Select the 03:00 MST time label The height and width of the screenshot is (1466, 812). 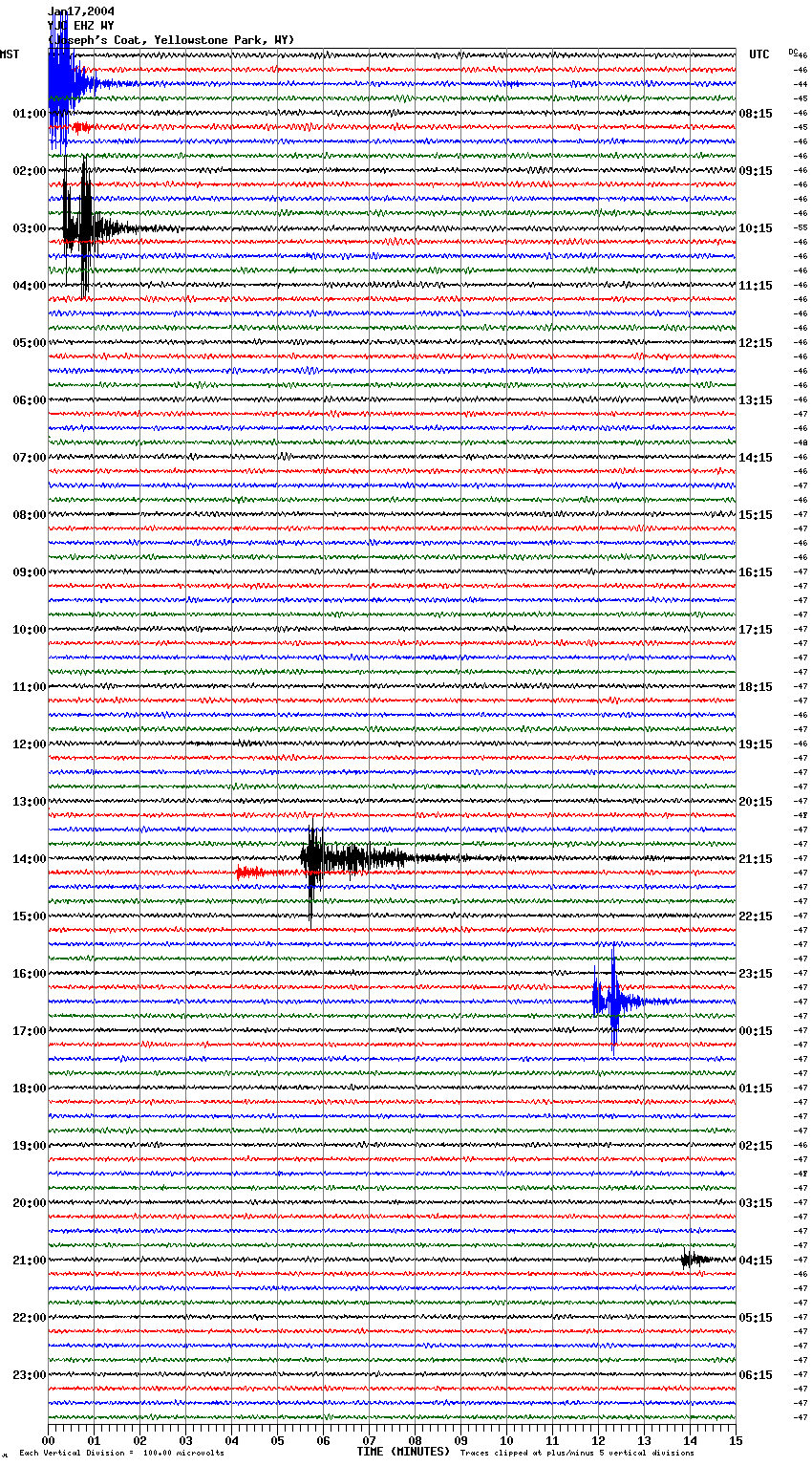[30, 228]
